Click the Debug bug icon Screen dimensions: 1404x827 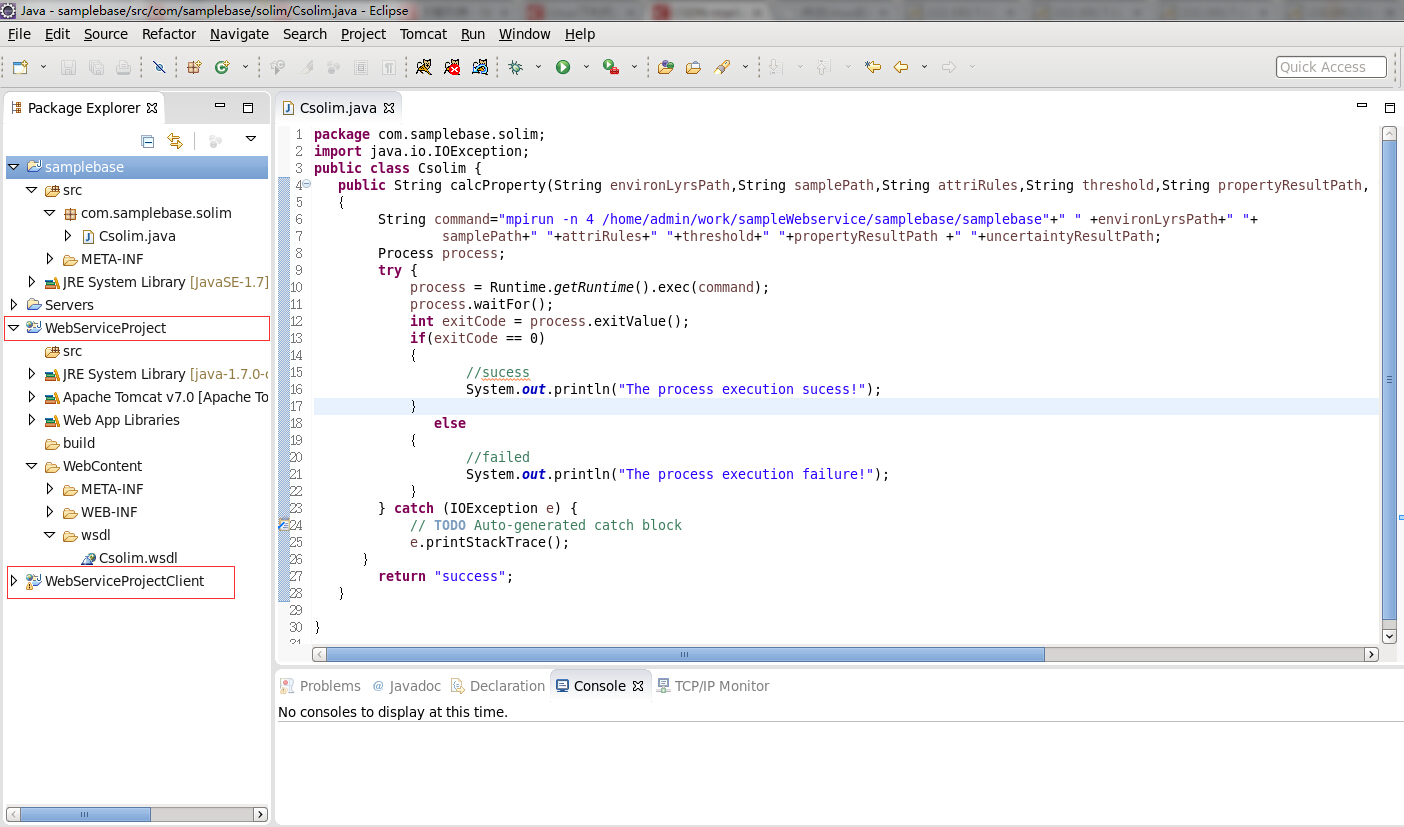pyautogui.click(x=516, y=67)
